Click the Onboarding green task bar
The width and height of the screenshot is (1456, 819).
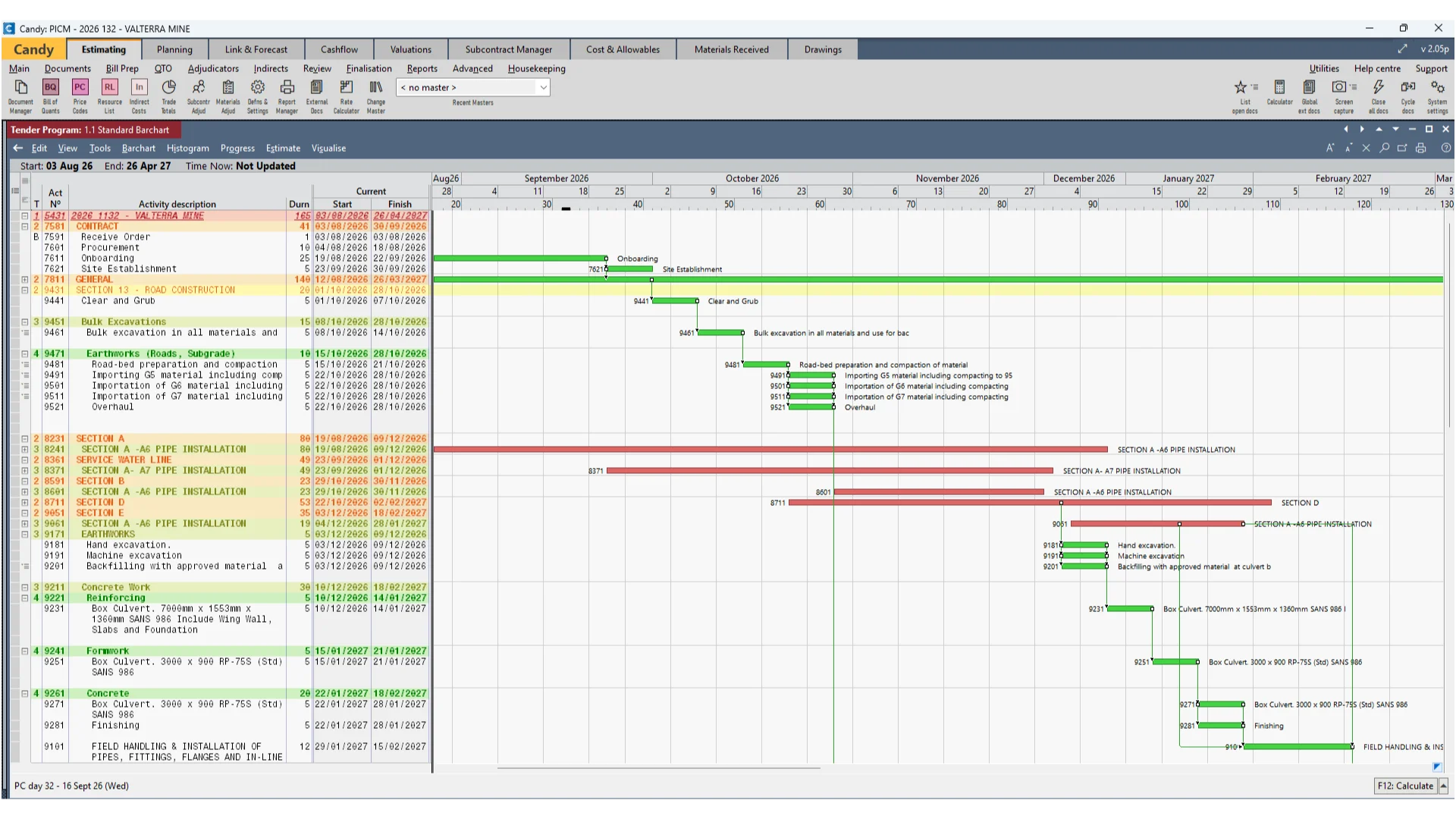520,259
